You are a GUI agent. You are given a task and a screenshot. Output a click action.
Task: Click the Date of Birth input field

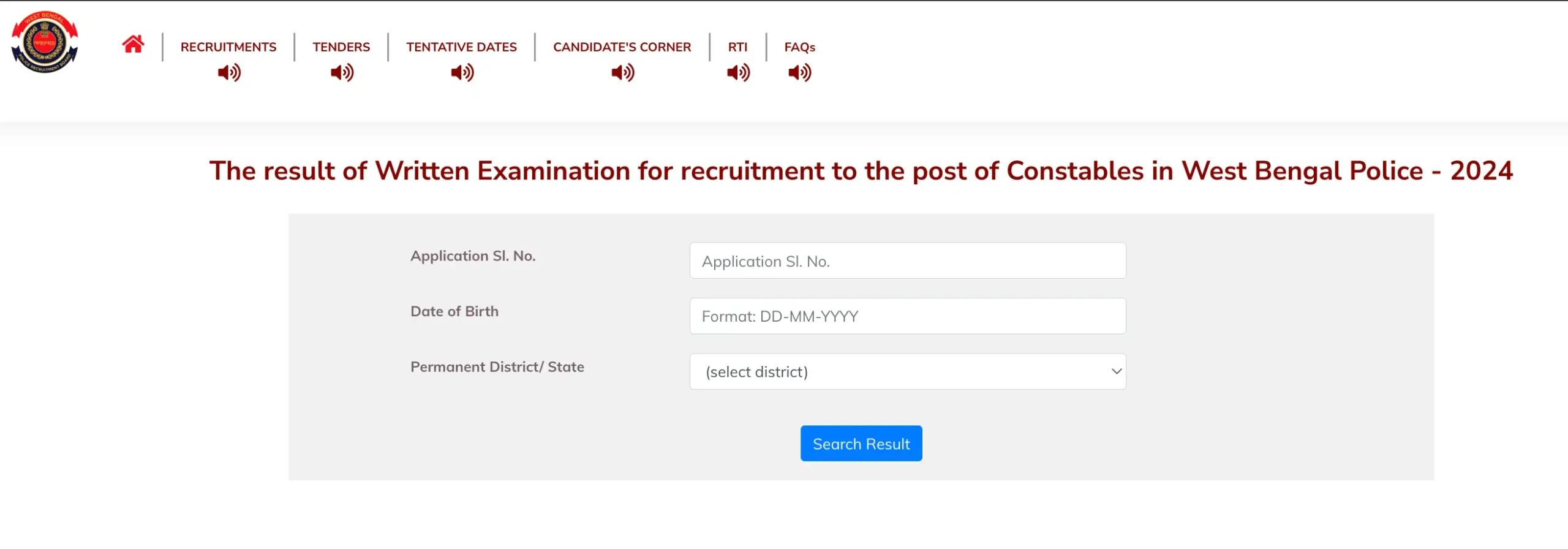click(x=907, y=316)
